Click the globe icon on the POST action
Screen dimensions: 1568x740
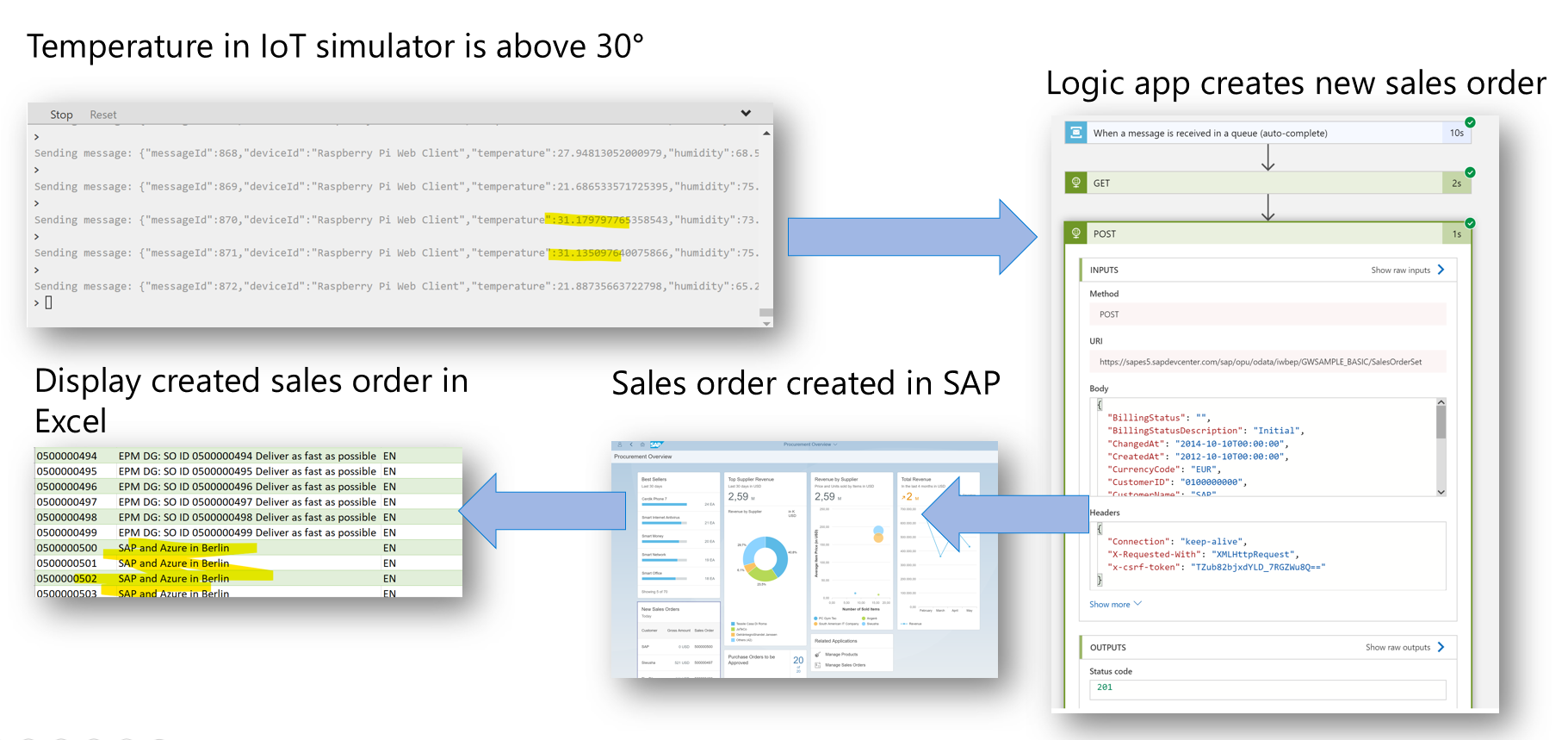1075,233
